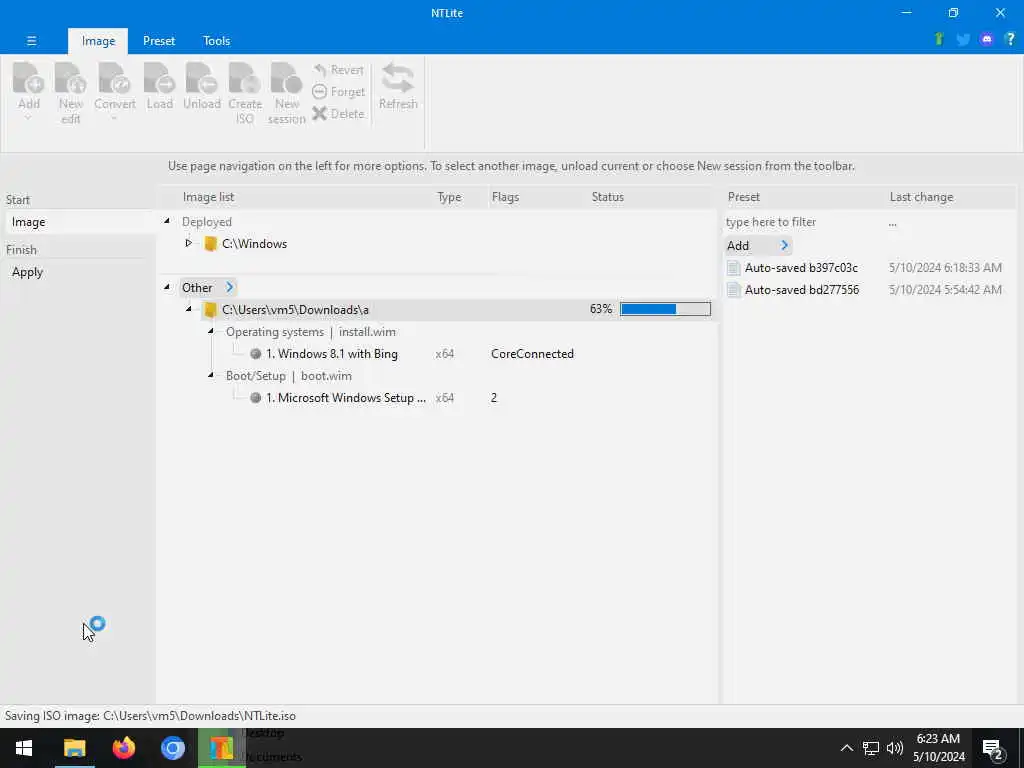Open the taskbar clock 6:23 AM
Image resolution: width=1024 pixels, height=768 pixels.
point(938,748)
